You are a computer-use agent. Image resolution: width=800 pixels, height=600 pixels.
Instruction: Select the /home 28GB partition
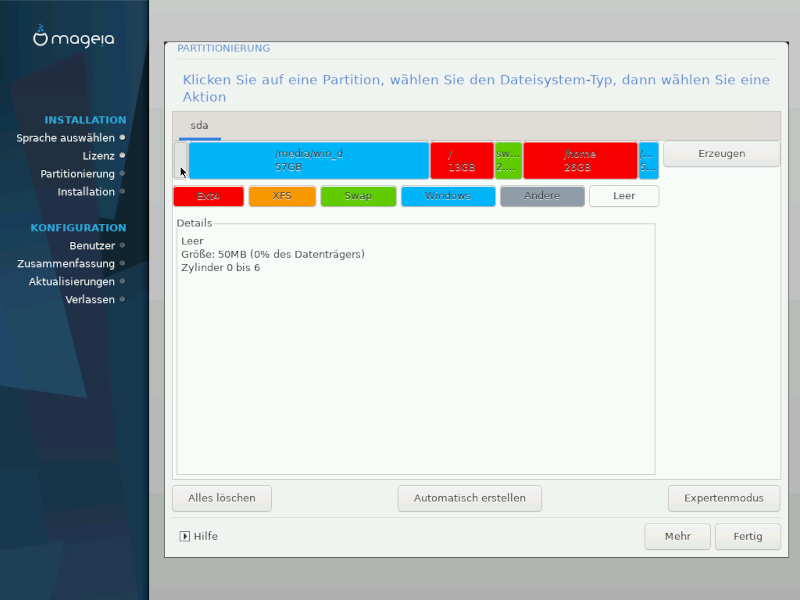pos(580,160)
